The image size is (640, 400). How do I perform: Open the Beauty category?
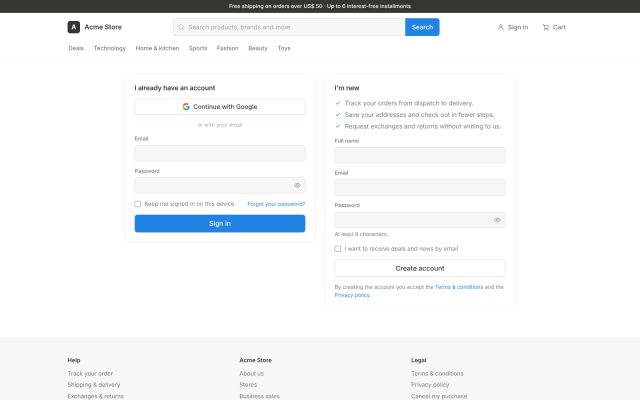click(258, 48)
